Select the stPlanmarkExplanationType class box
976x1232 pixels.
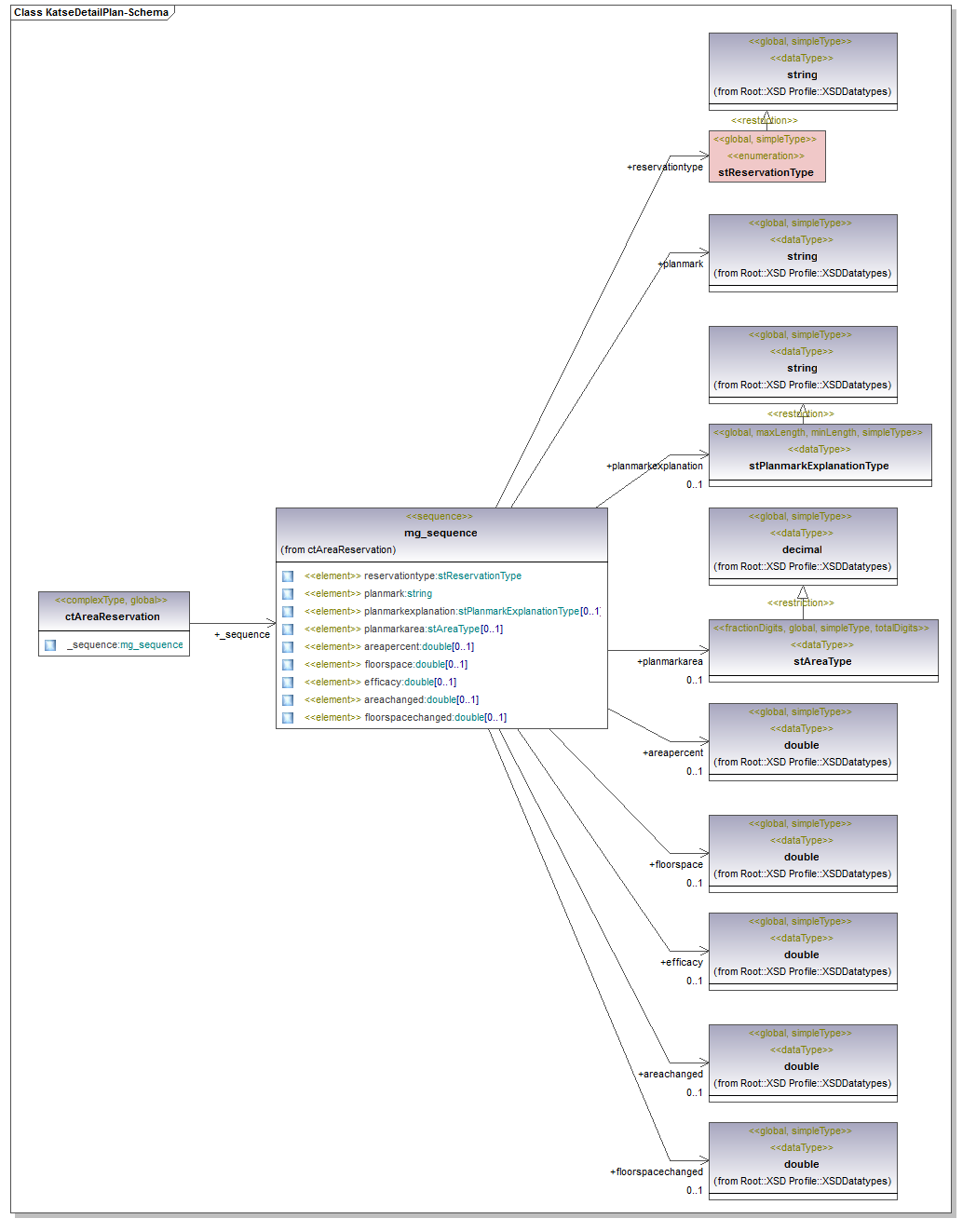pyautogui.click(x=819, y=455)
